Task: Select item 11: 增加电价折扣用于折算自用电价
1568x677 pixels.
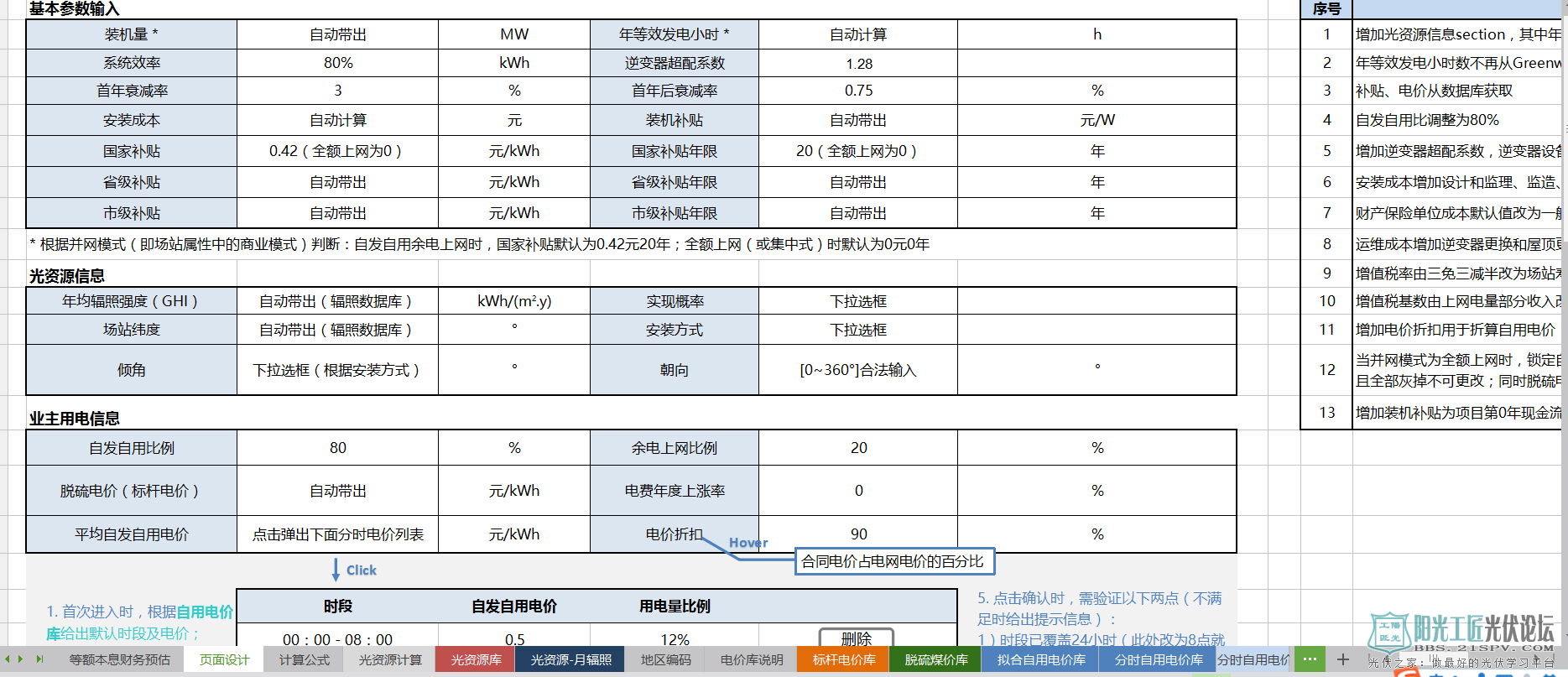Action: 1456,330
